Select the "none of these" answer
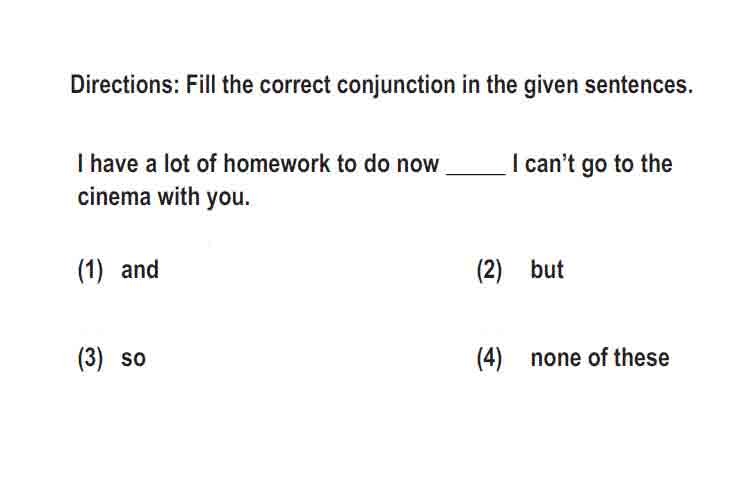Image resolution: width=750 pixels, height=500 pixels. (600, 357)
